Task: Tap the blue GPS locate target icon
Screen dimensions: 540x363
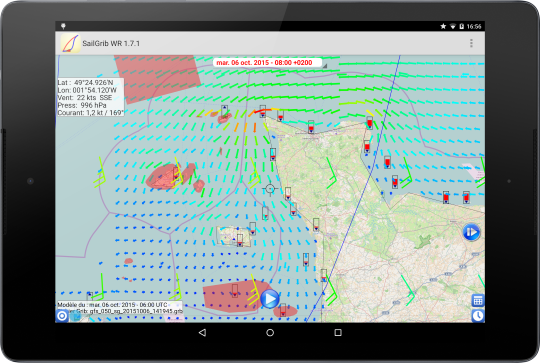Action: (x=62, y=316)
